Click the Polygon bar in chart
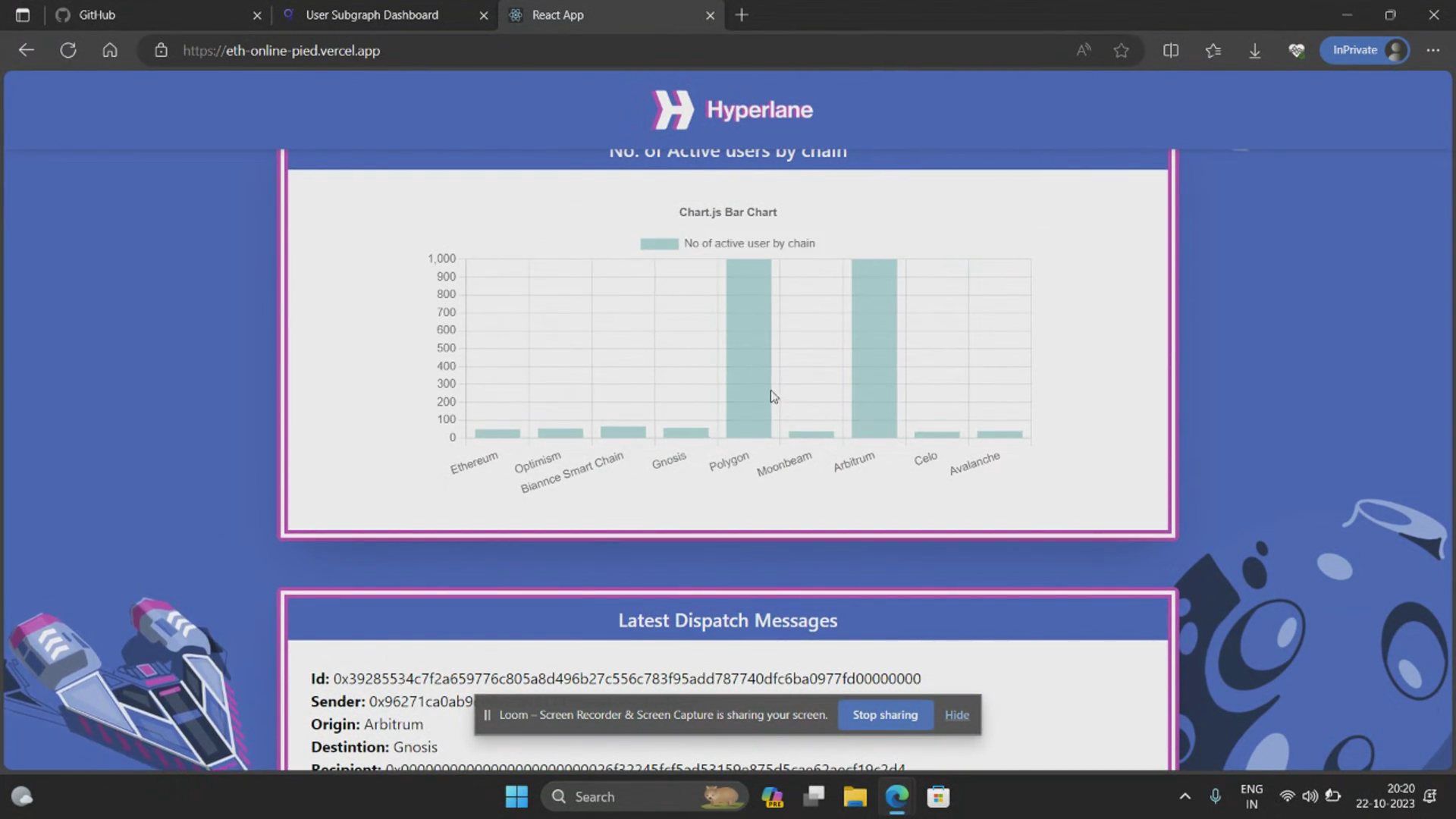Viewport: 1456px width, 819px height. click(x=748, y=349)
